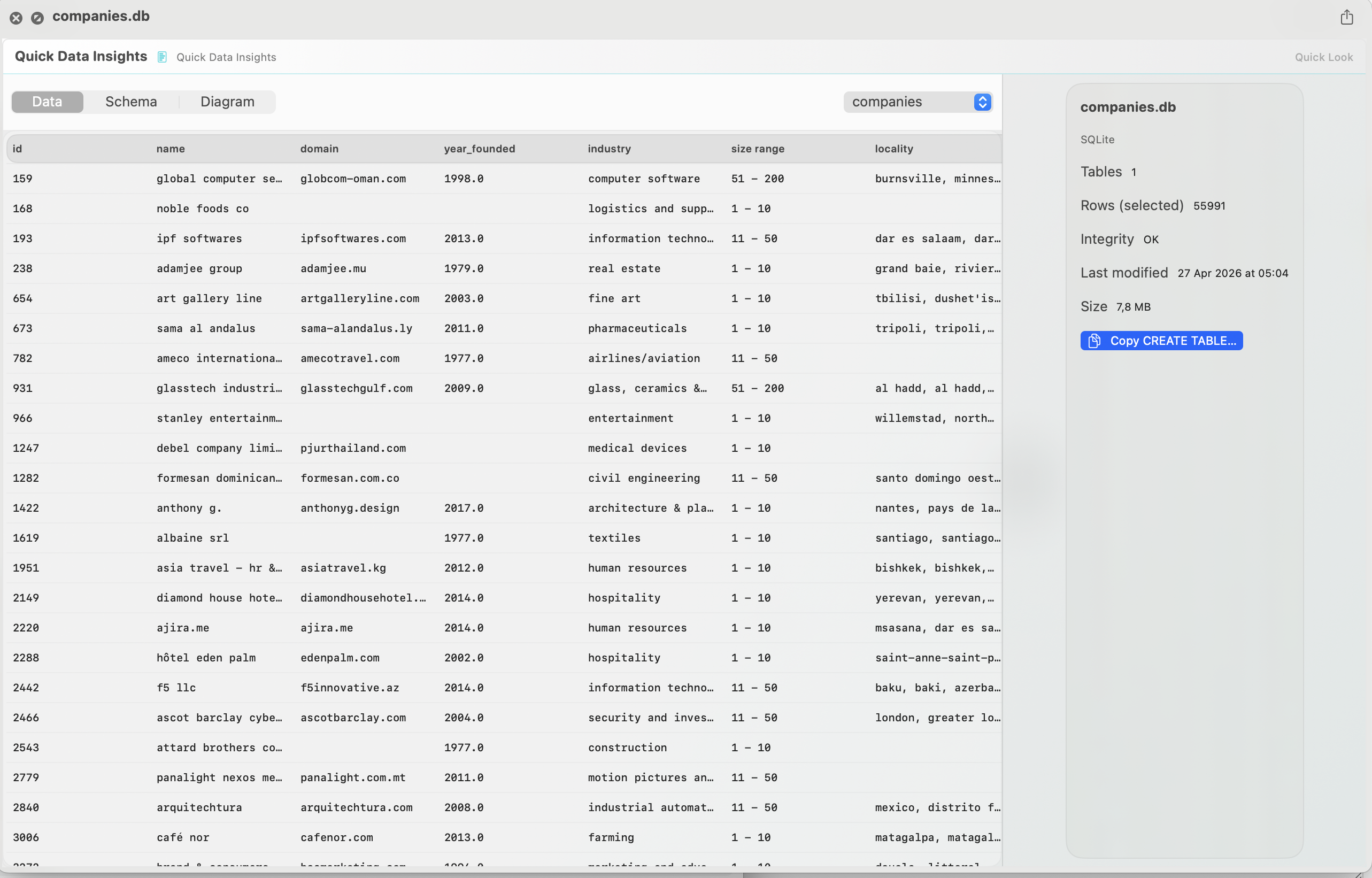The width and height of the screenshot is (1372, 878).
Task: Click the 'Integrity OK' status
Action: [x=1120, y=240]
